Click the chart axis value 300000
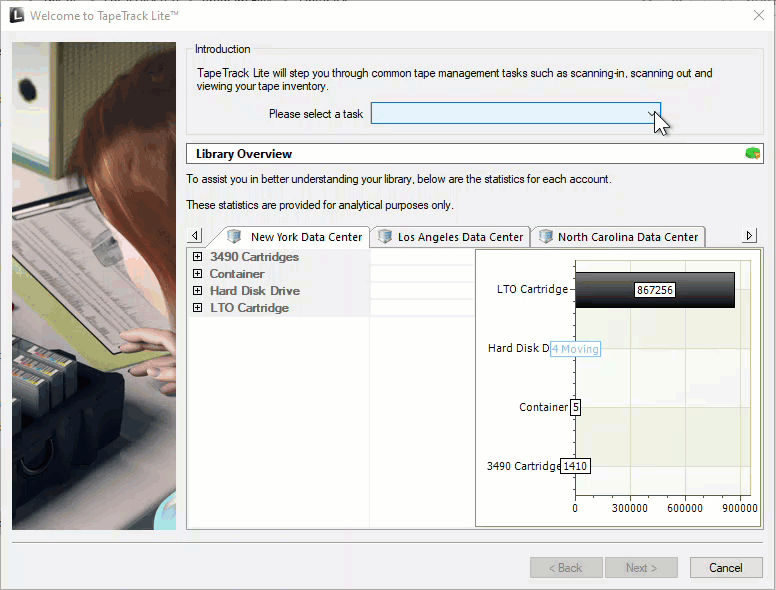 [630, 508]
